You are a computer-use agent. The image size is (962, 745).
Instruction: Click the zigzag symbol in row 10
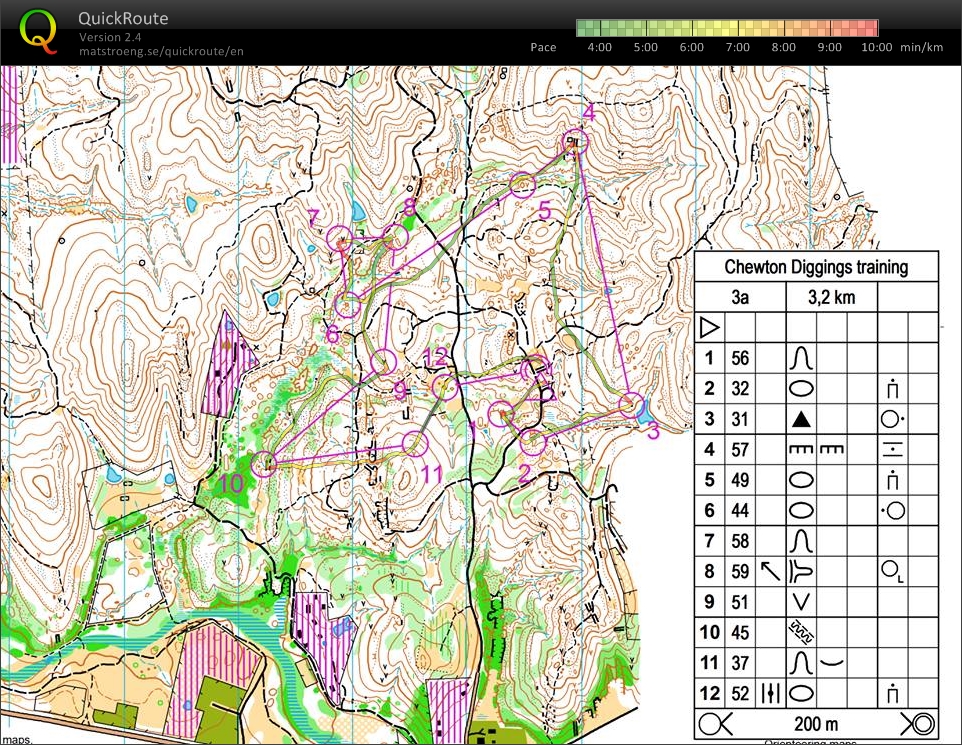tap(801, 632)
